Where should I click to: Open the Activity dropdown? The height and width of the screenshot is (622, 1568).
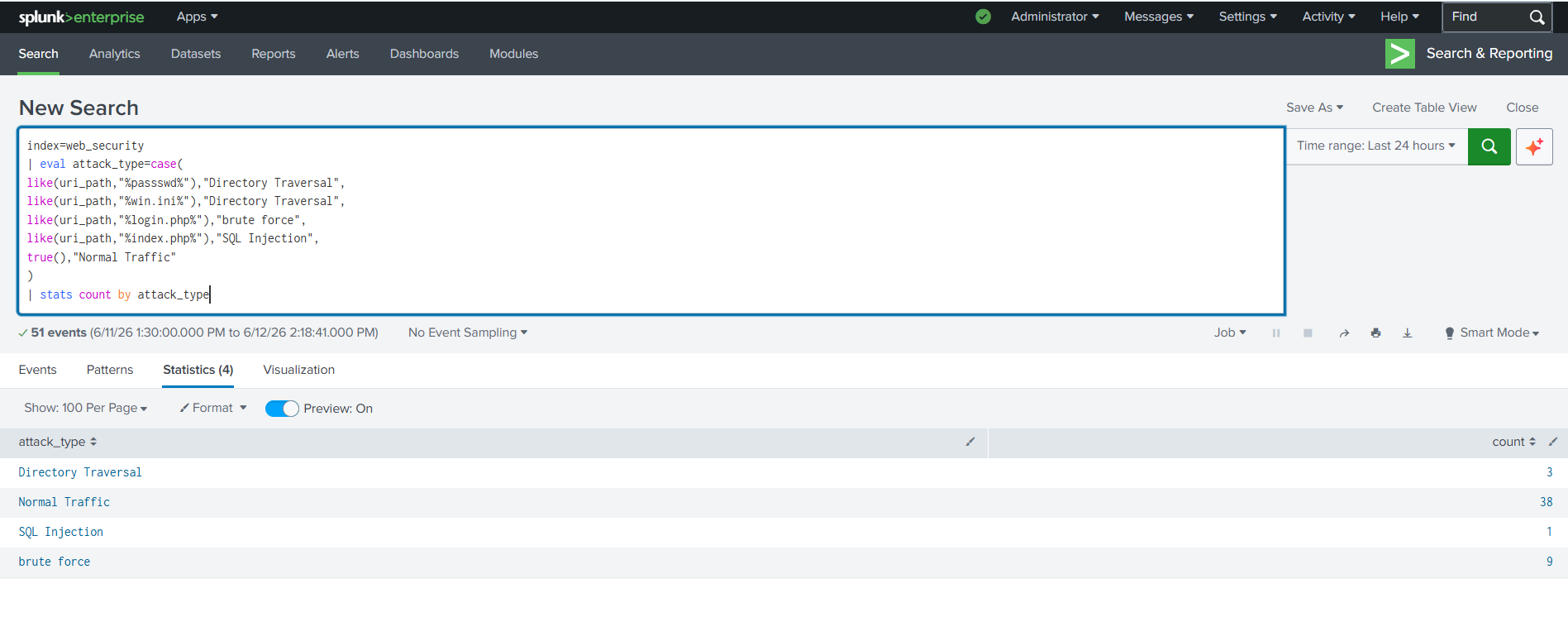[1328, 17]
